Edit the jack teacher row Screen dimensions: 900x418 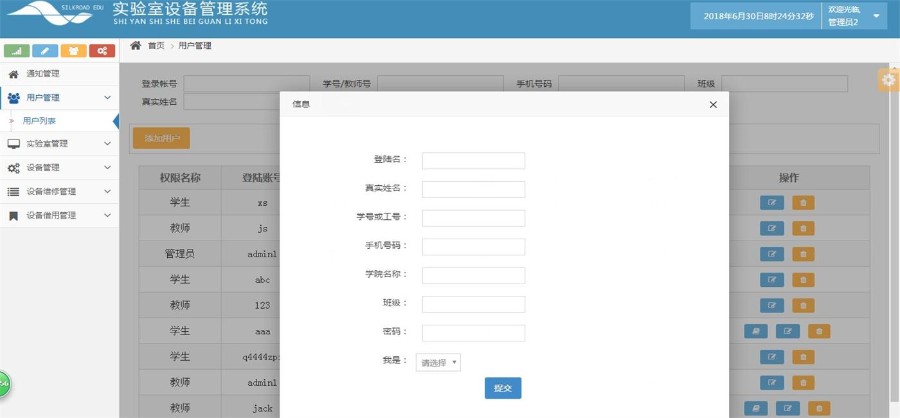pos(788,408)
